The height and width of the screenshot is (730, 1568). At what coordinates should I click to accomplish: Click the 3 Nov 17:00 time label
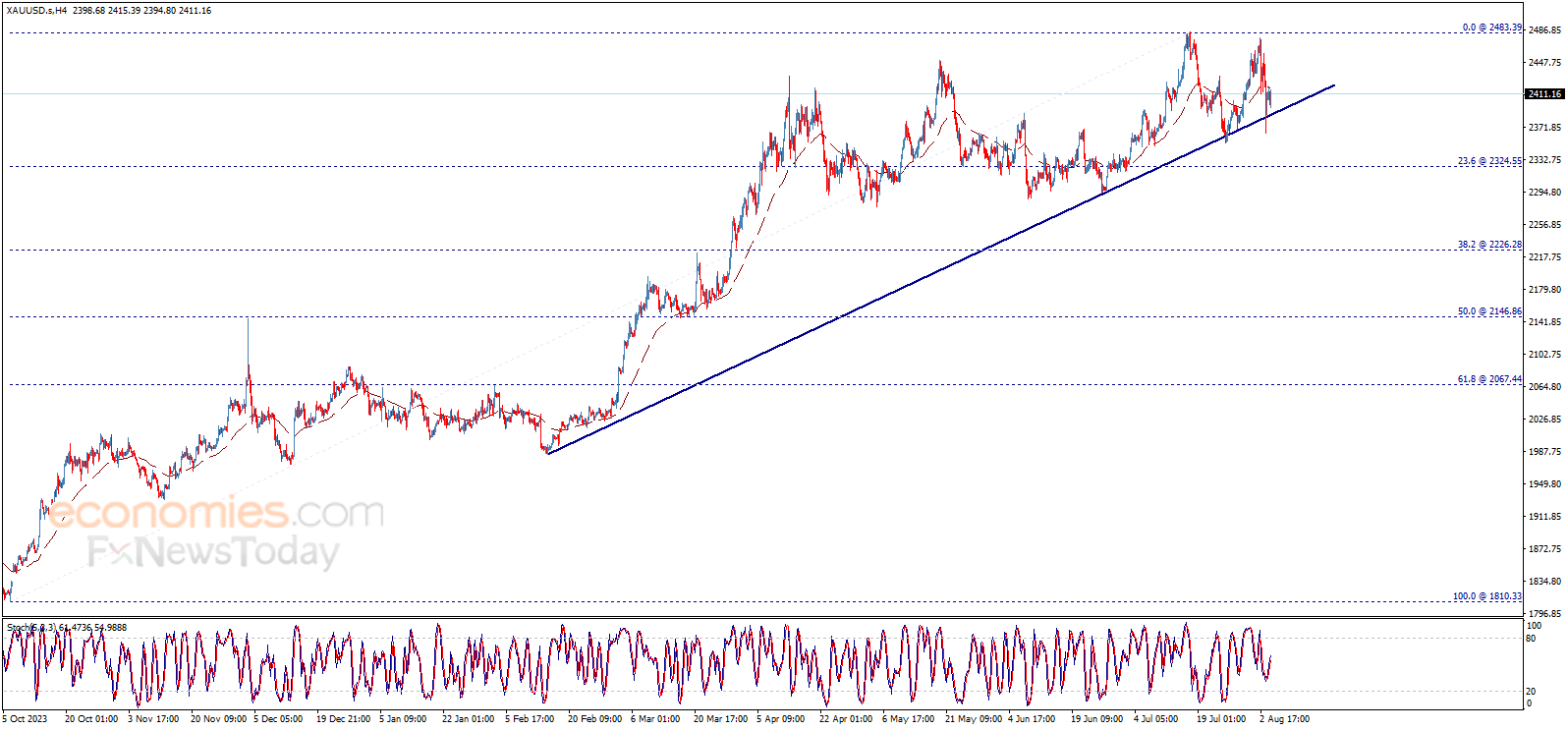coord(153,719)
